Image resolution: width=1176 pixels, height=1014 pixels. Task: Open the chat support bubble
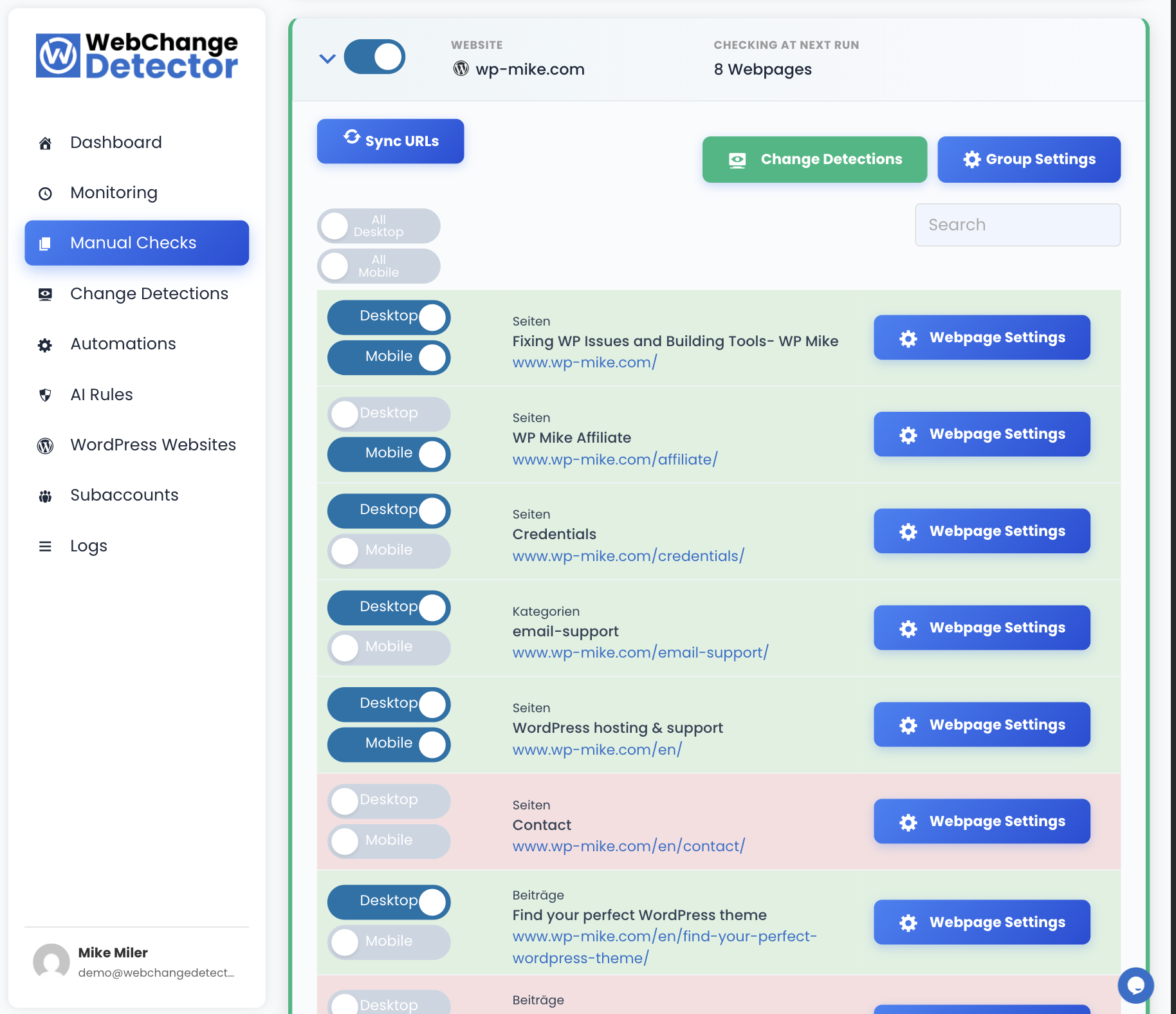(x=1135, y=985)
